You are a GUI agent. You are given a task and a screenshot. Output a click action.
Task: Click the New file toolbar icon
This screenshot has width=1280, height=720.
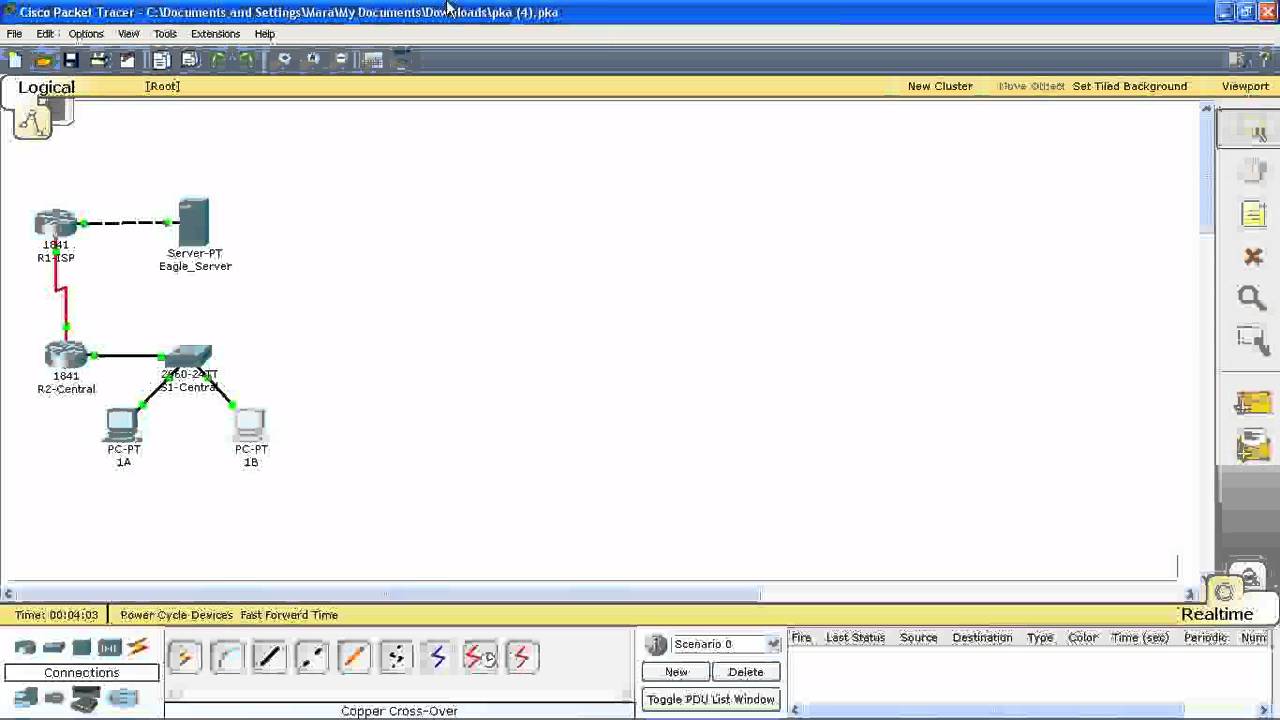click(15, 60)
